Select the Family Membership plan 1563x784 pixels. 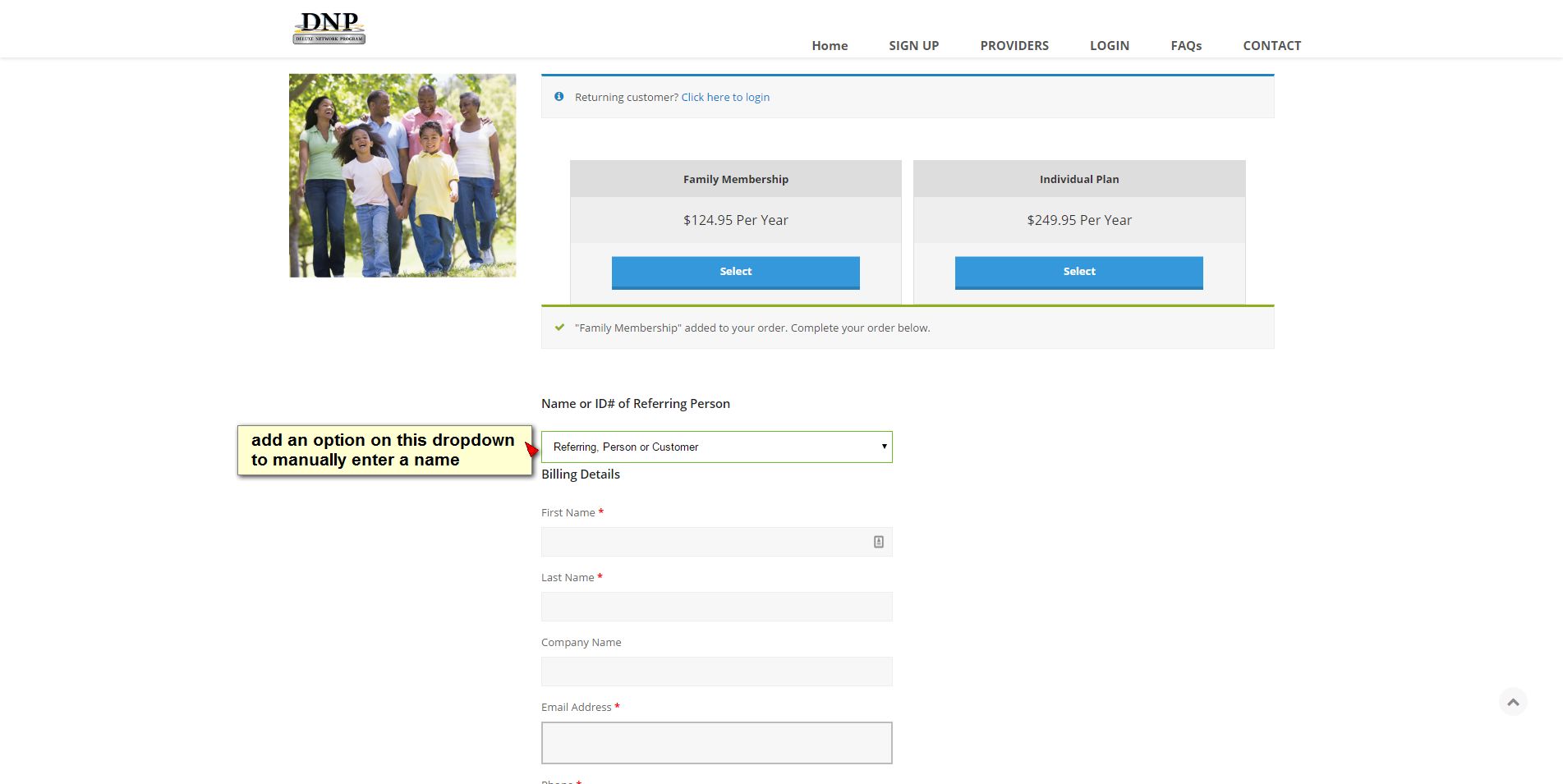pos(736,273)
